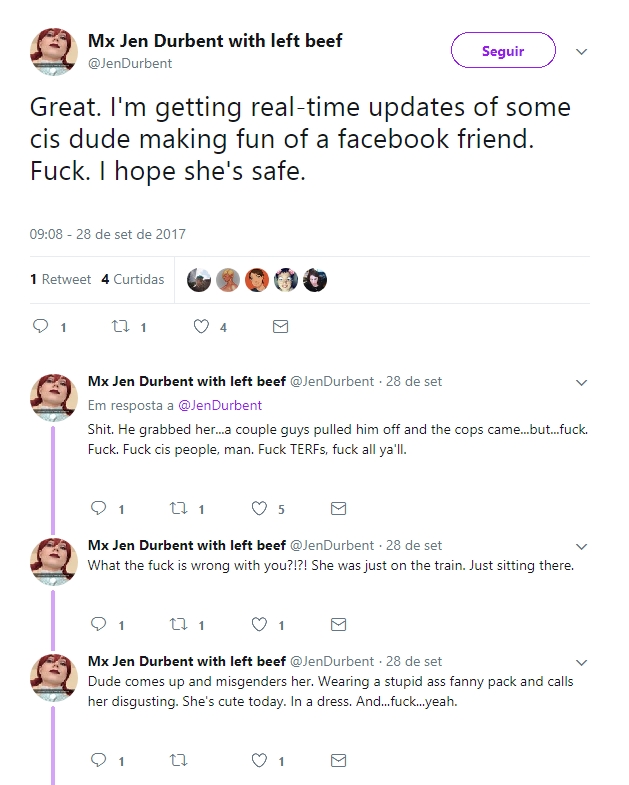Open options chevron on 'fanny pack' reply
The height and width of the screenshot is (785, 629).
tap(581, 662)
